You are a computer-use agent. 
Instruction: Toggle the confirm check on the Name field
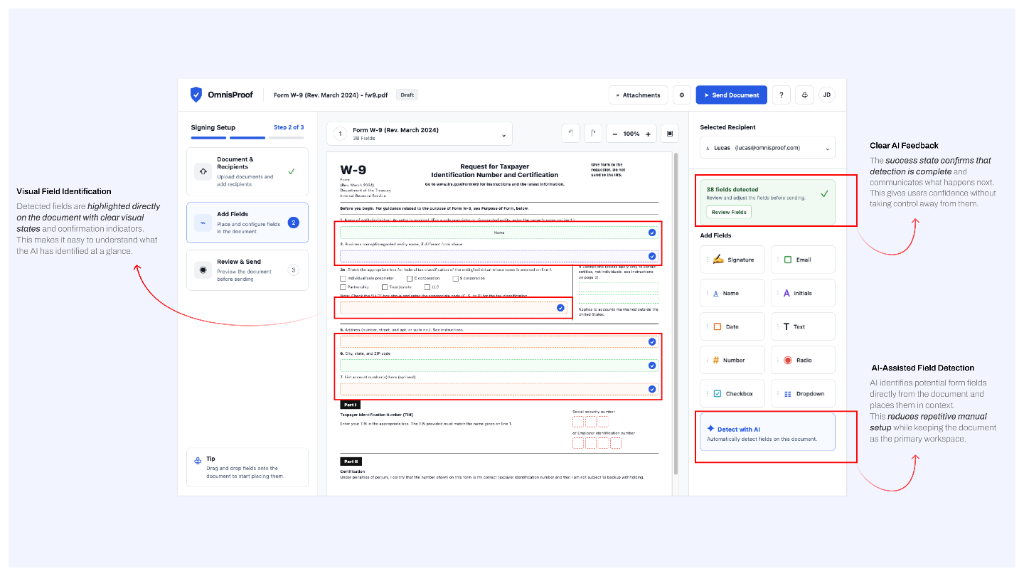[652, 232]
